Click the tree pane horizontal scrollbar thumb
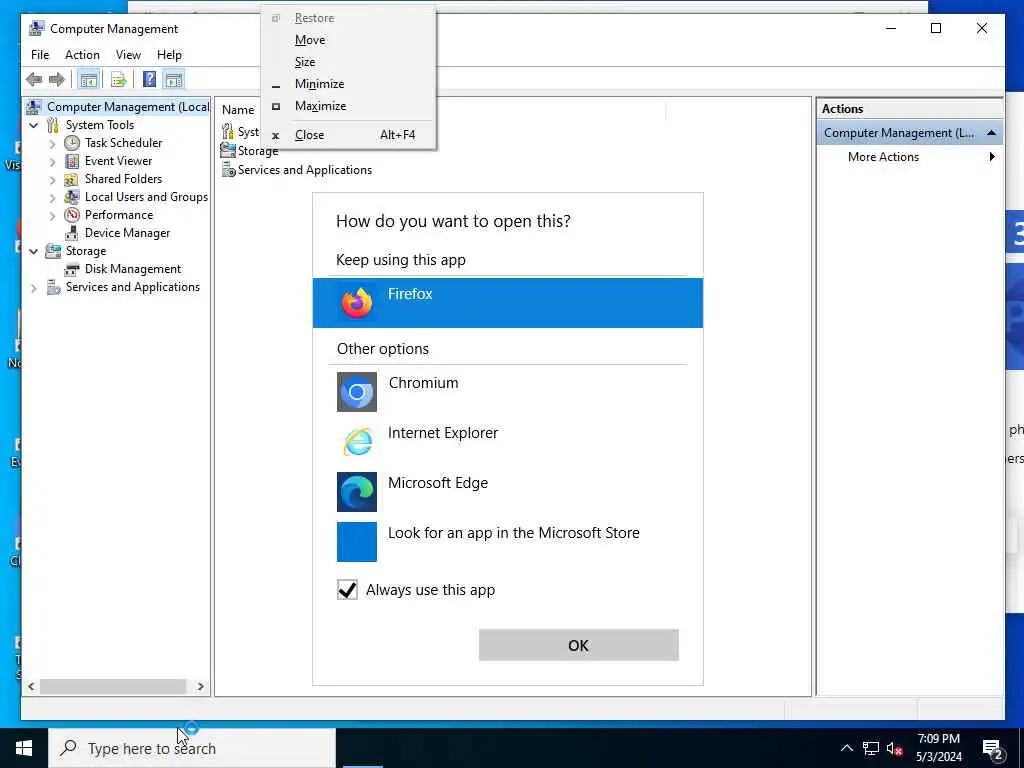The image size is (1024, 768). point(113,686)
